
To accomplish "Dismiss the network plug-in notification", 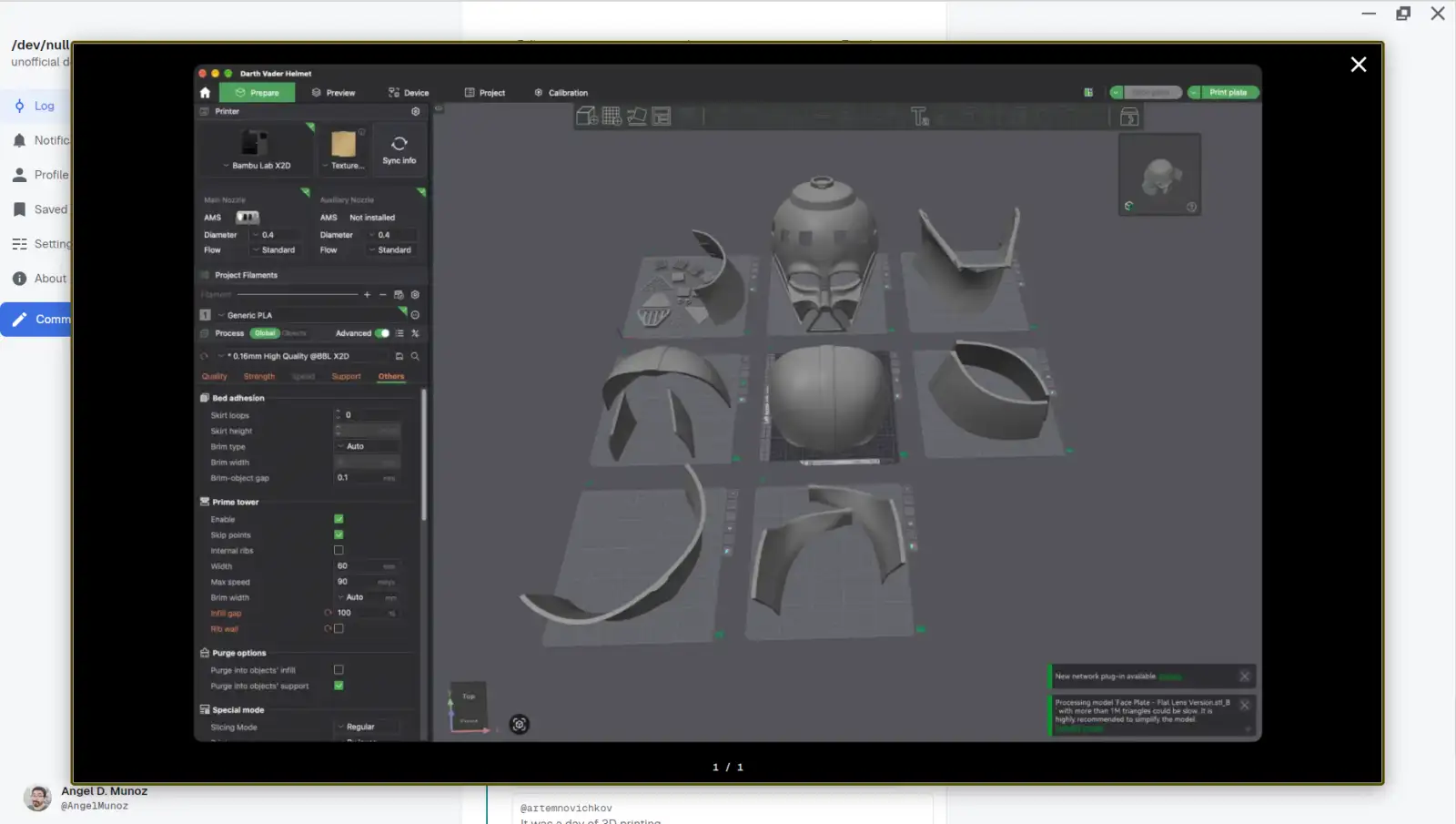I will [1244, 676].
